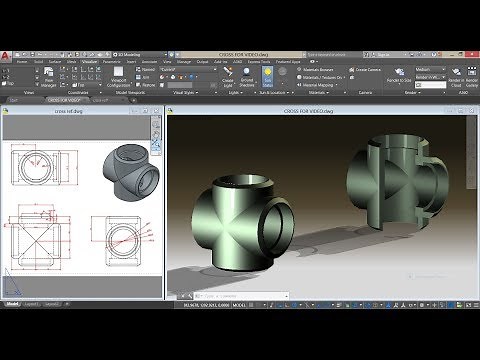480x360 pixels.
Task: Toggle the Sun Status button
Action: [267, 77]
